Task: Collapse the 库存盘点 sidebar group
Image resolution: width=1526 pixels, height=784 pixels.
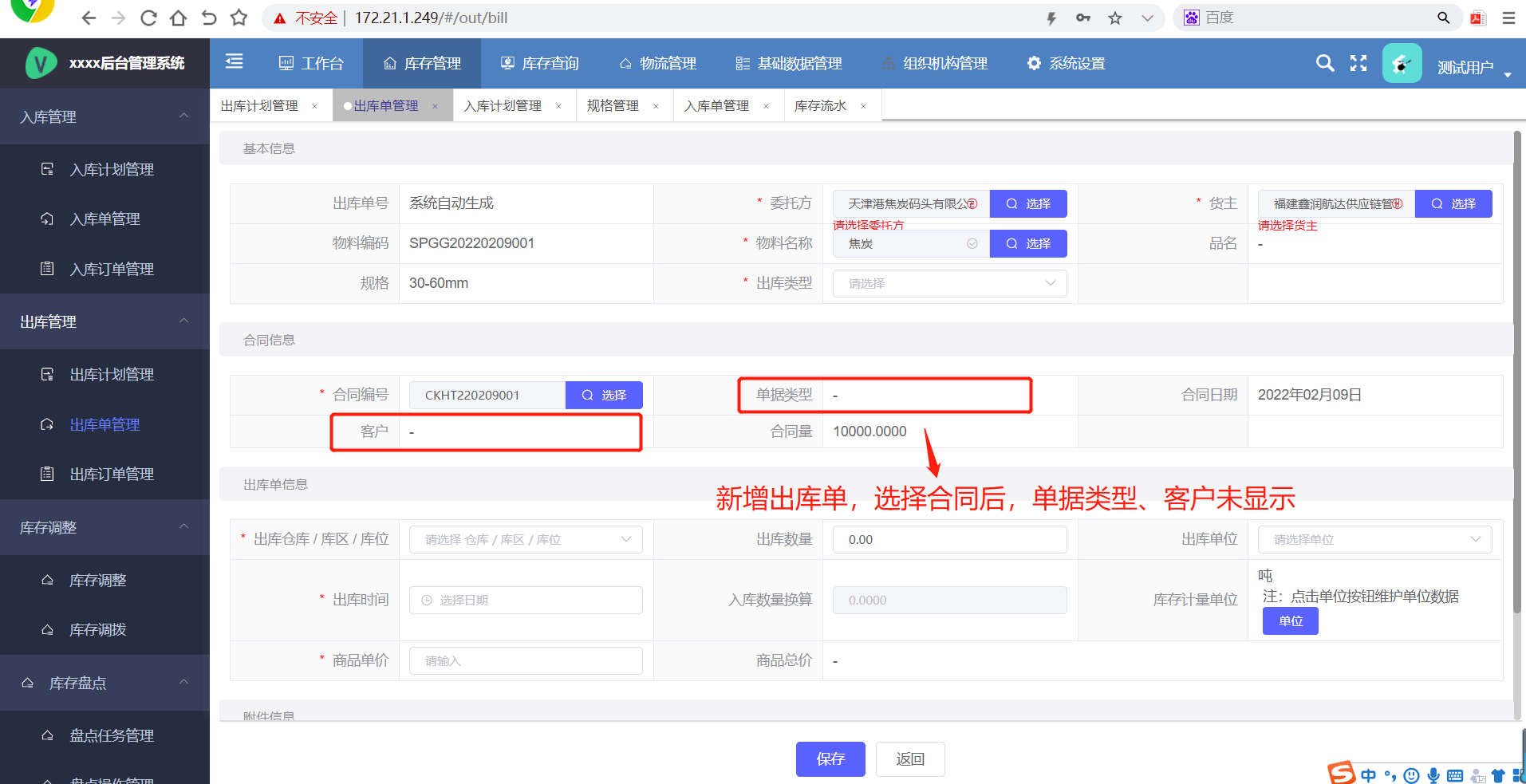Action: pyautogui.click(x=104, y=683)
